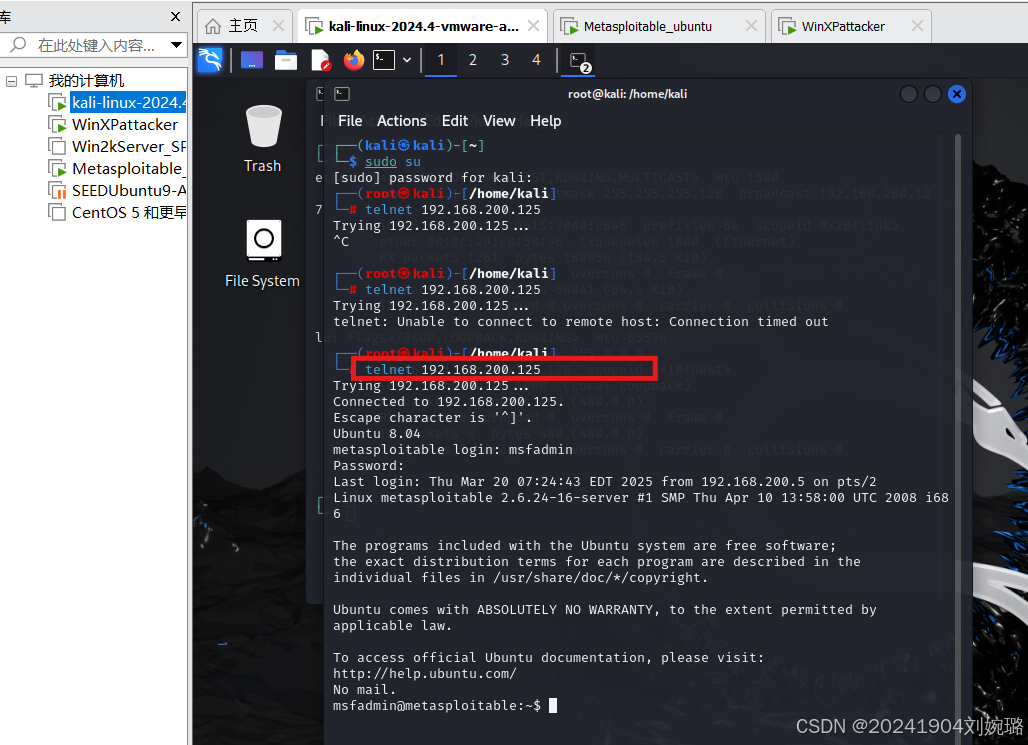Open the File System desktop icon
Screen dimensions: 1028x745
click(x=262, y=254)
